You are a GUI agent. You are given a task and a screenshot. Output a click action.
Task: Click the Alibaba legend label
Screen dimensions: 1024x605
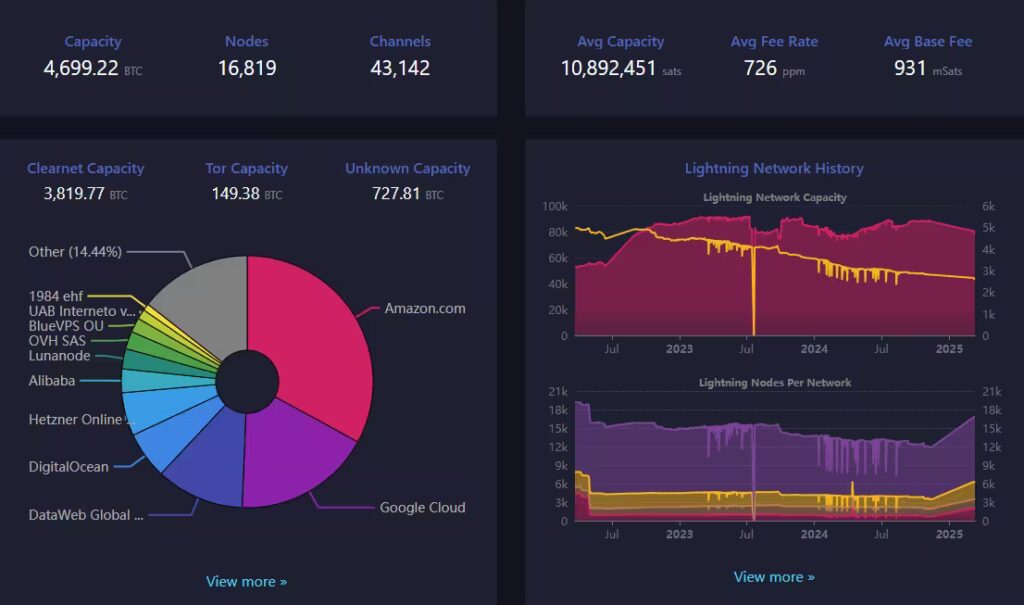pyautogui.click(x=51, y=380)
